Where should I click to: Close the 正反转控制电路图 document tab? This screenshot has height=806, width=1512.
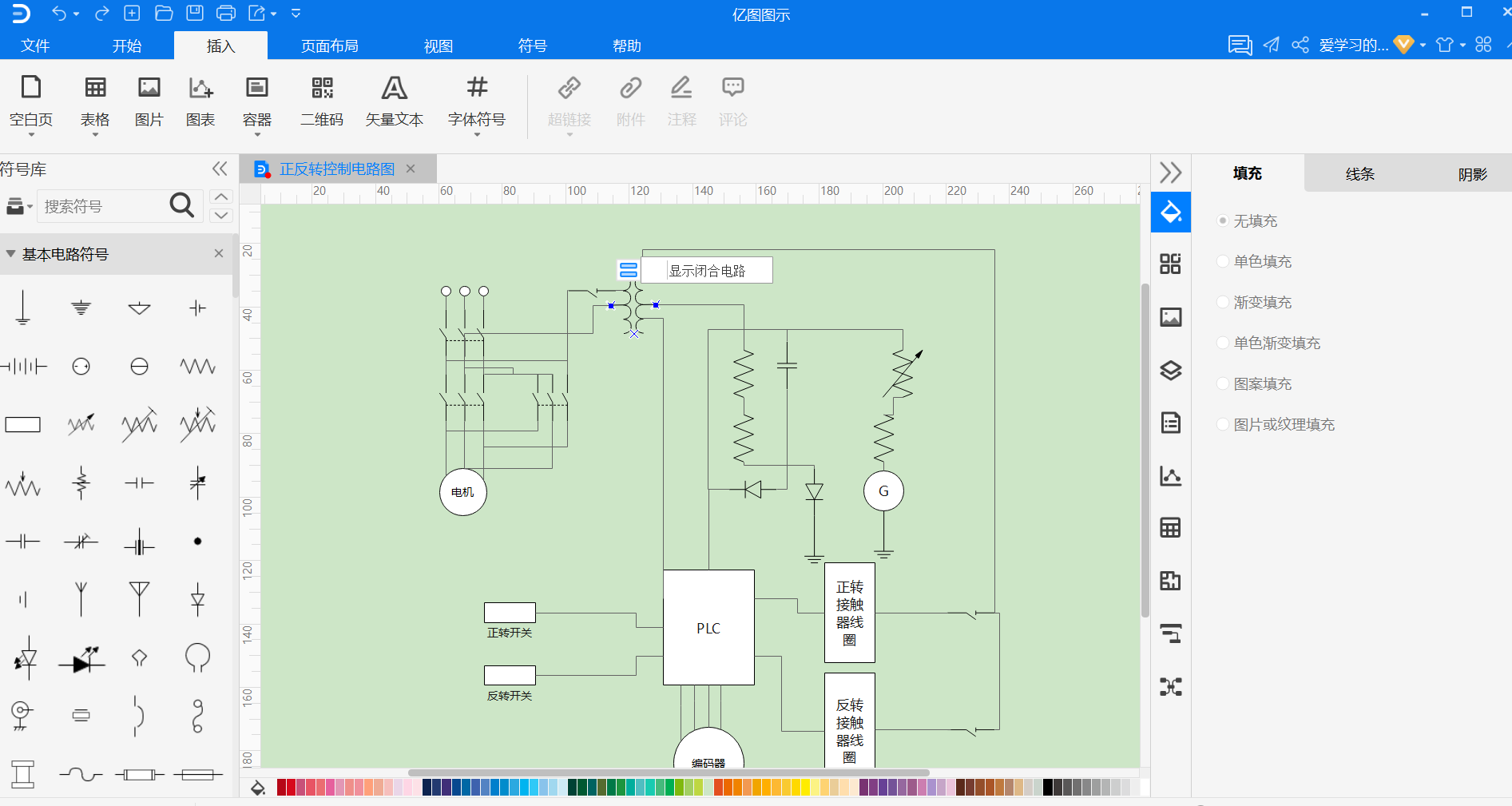411,169
